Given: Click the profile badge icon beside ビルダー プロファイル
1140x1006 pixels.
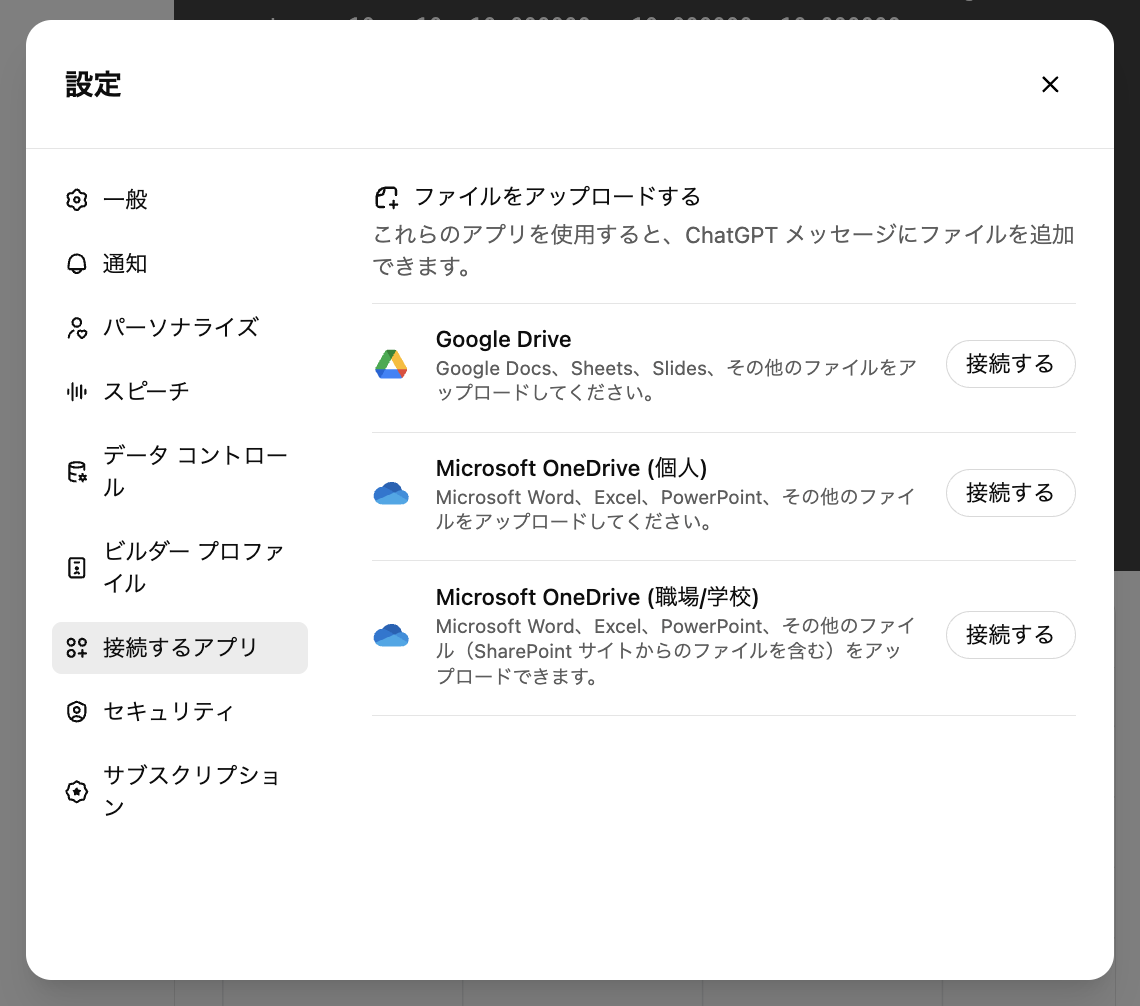Looking at the screenshot, I should (x=76, y=568).
